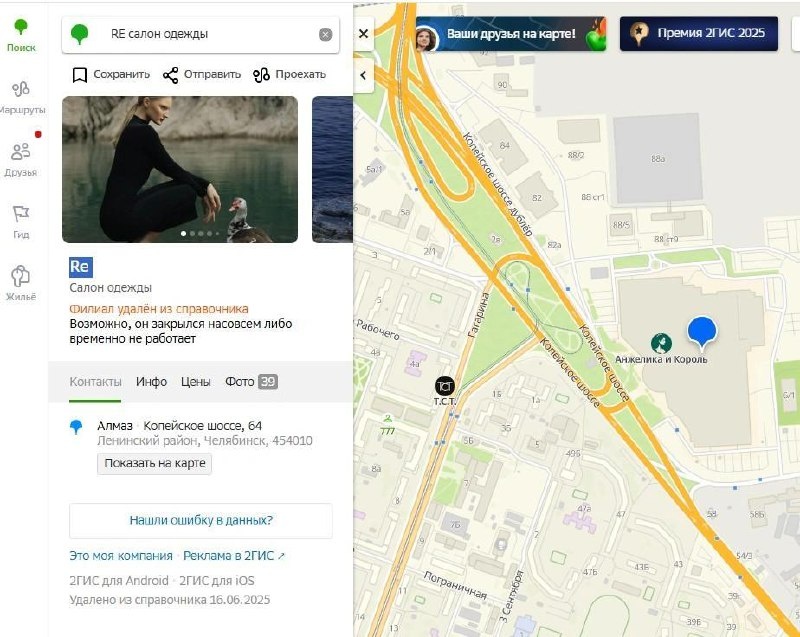The width and height of the screenshot is (800, 637).
Task: Collapse the side panel with the arrow
Action: point(363,75)
